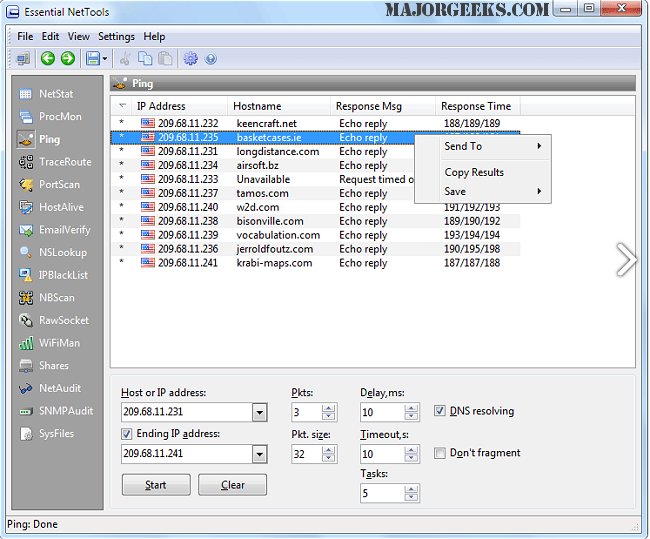Open the Help menu

[x=154, y=36]
